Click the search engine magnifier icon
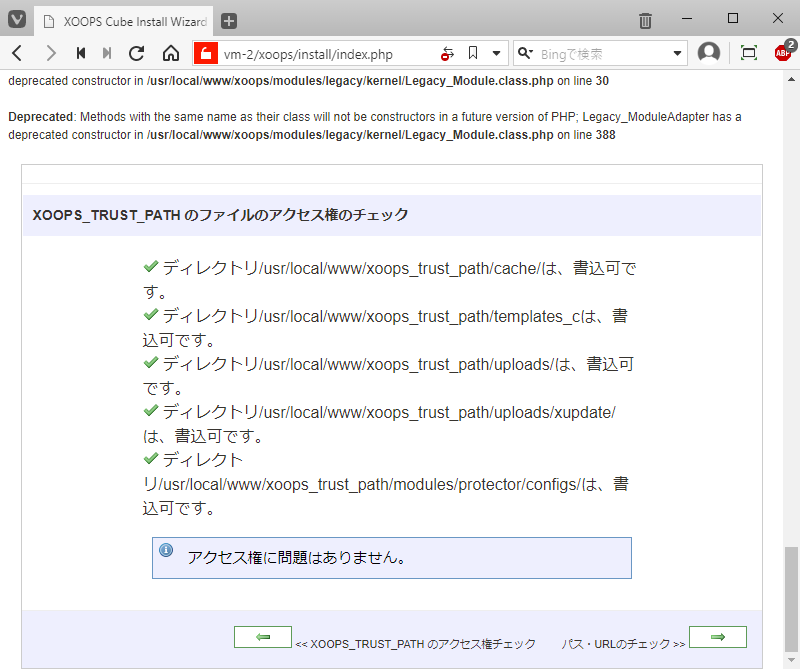 (525, 53)
